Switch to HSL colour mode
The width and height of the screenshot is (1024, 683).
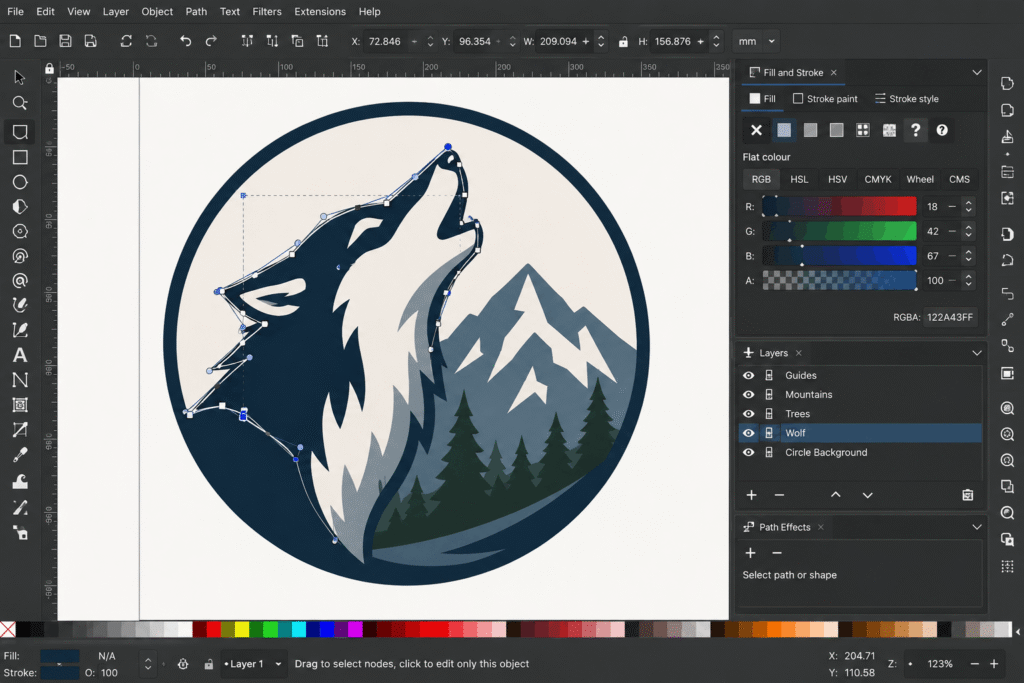coord(799,180)
